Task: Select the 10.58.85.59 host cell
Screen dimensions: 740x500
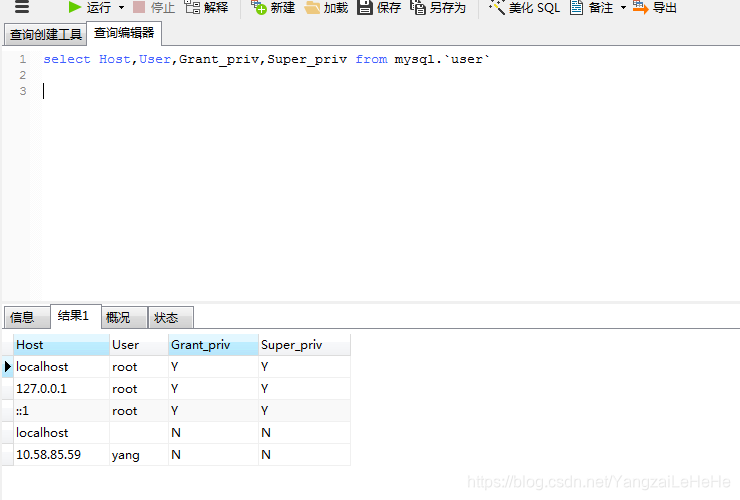Action: [61, 455]
